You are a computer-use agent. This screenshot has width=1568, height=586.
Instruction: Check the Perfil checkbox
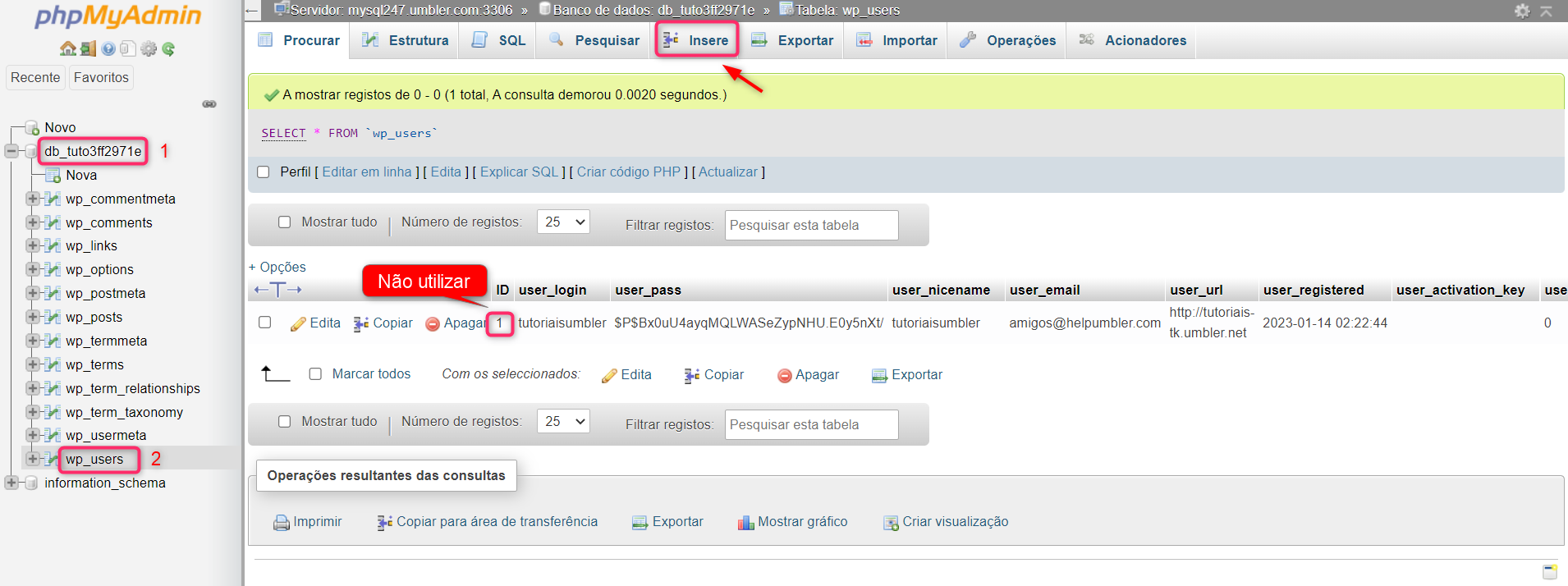pos(264,172)
